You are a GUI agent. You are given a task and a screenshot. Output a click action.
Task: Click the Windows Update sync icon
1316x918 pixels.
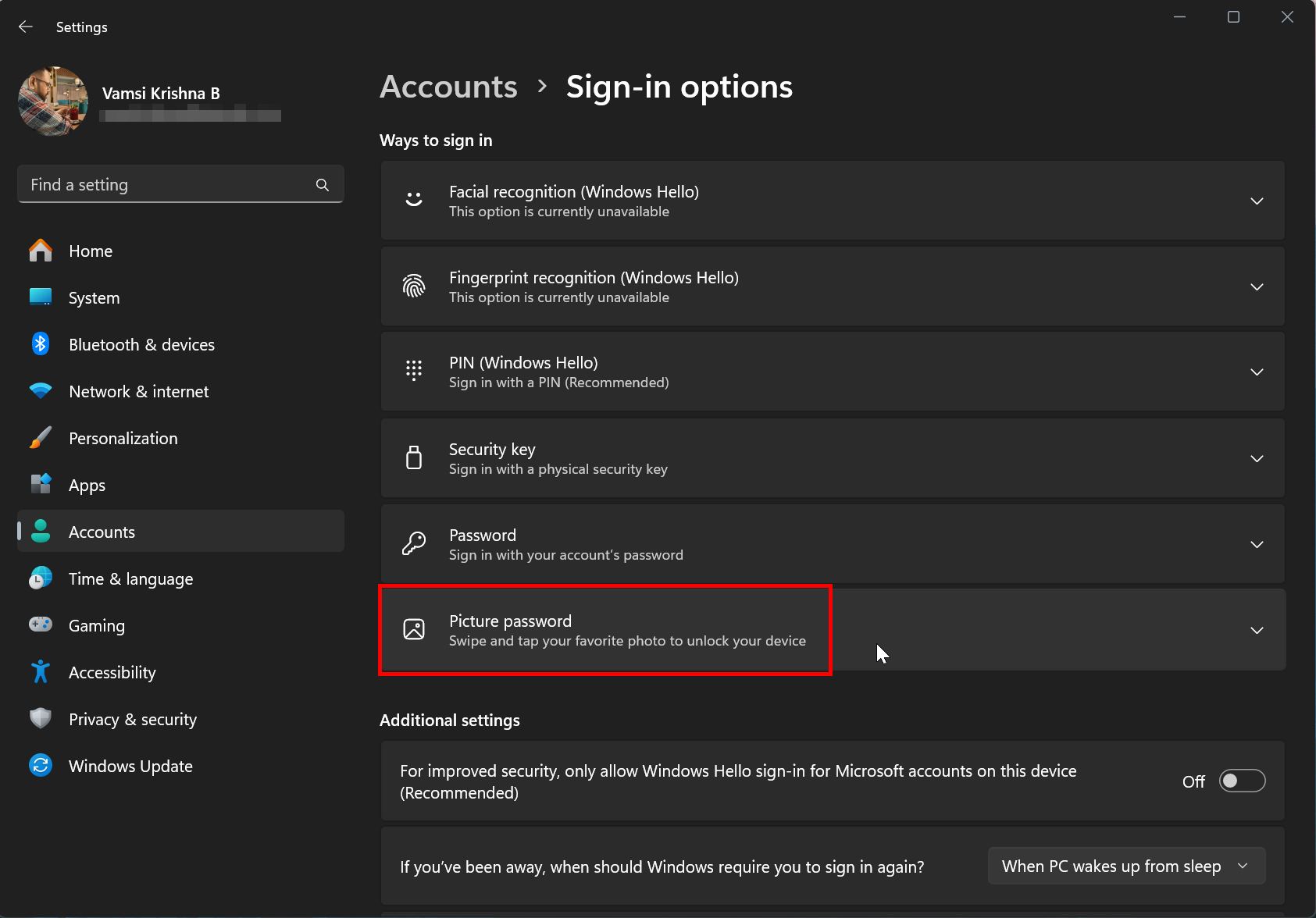pyautogui.click(x=41, y=766)
